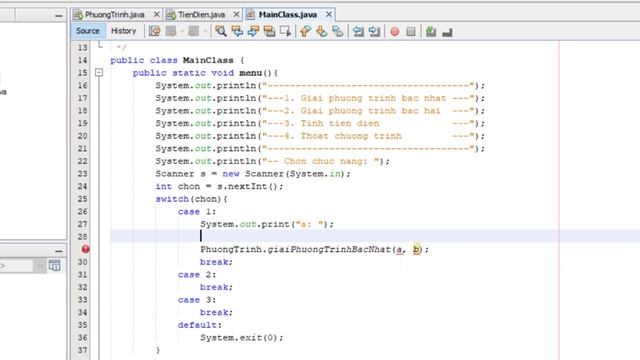Click the 'menu' method name
Viewport: 640px width, 360px height.
click(x=250, y=73)
